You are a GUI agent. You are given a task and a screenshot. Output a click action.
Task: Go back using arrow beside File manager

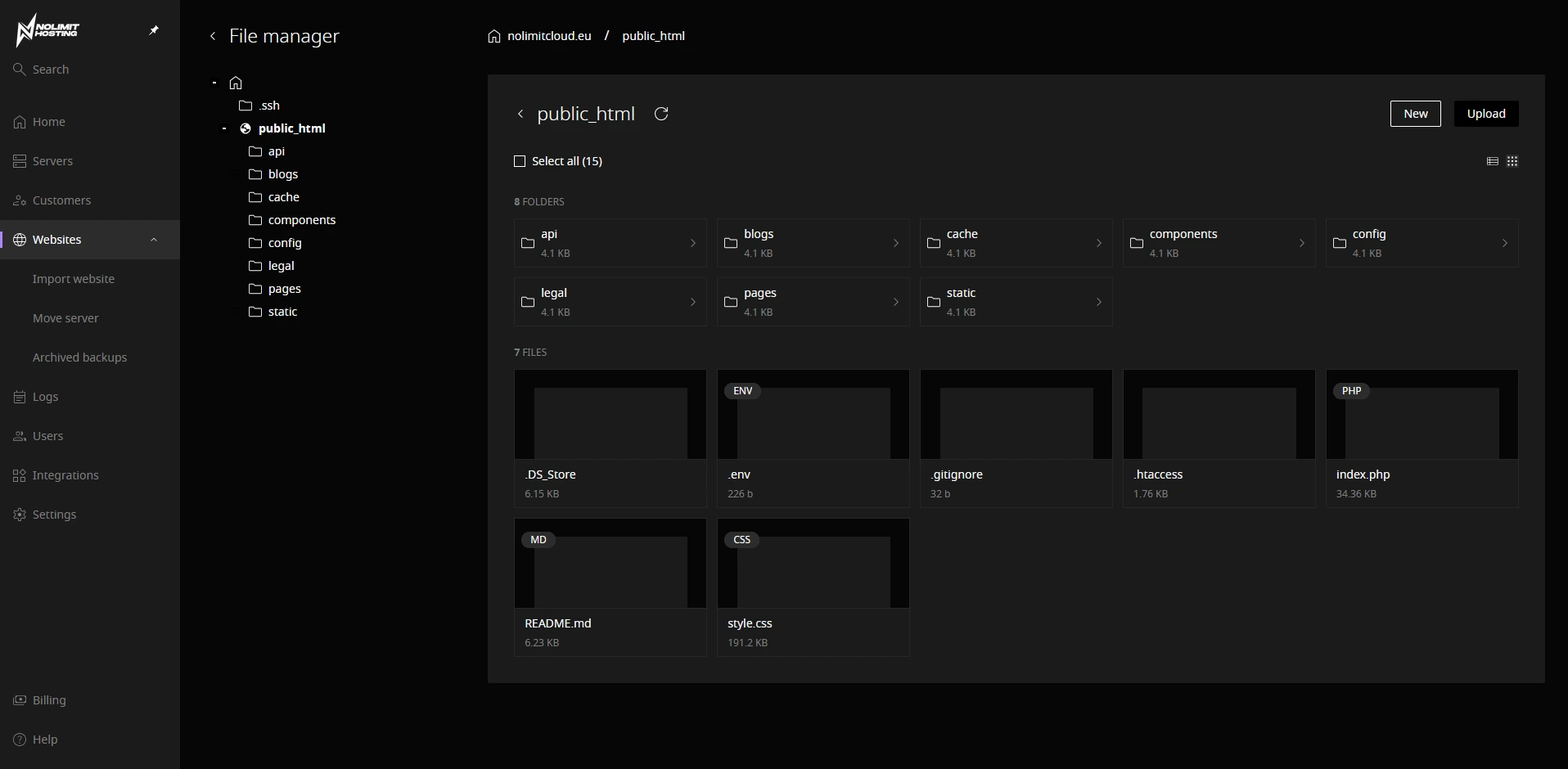[x=213, y=36]
